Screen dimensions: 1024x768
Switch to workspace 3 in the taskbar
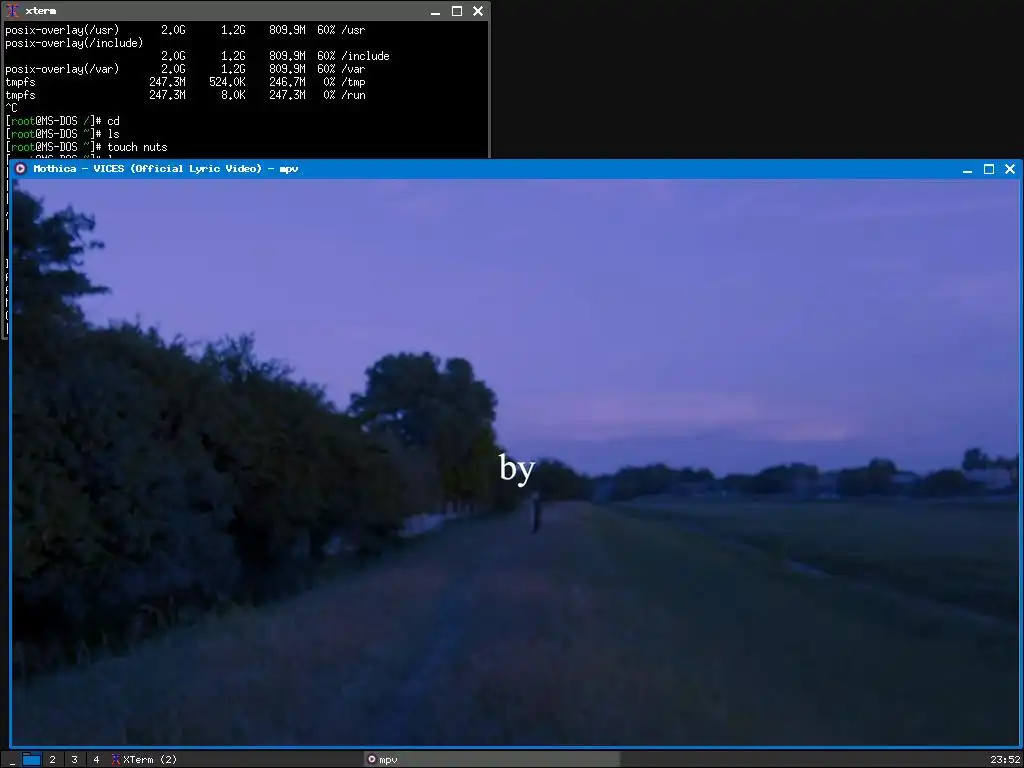click(74, 760)
